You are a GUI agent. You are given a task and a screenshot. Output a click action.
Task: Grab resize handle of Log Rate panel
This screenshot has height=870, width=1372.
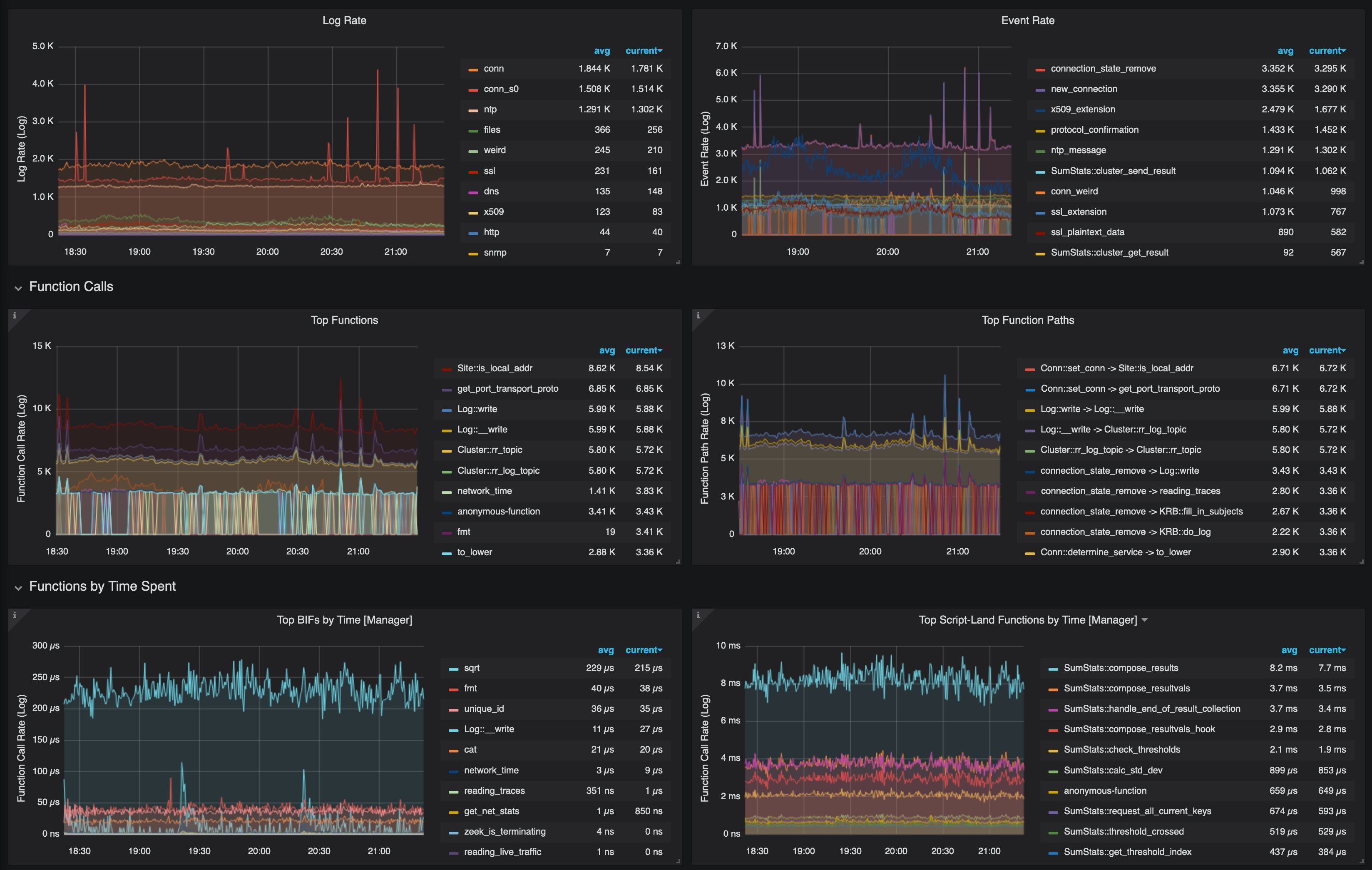click(x=678, y=262)
